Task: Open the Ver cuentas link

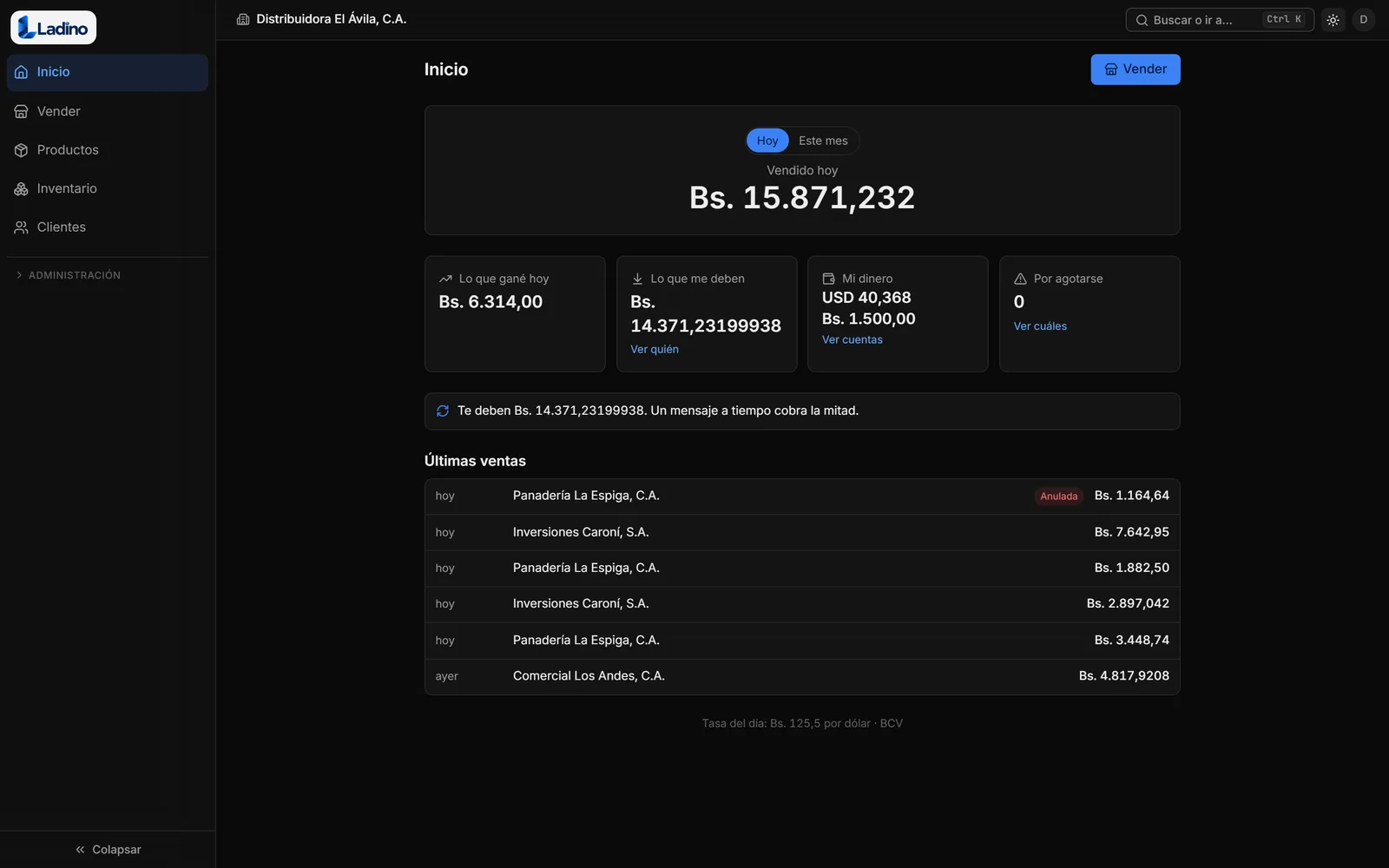Action: (852, 339)
